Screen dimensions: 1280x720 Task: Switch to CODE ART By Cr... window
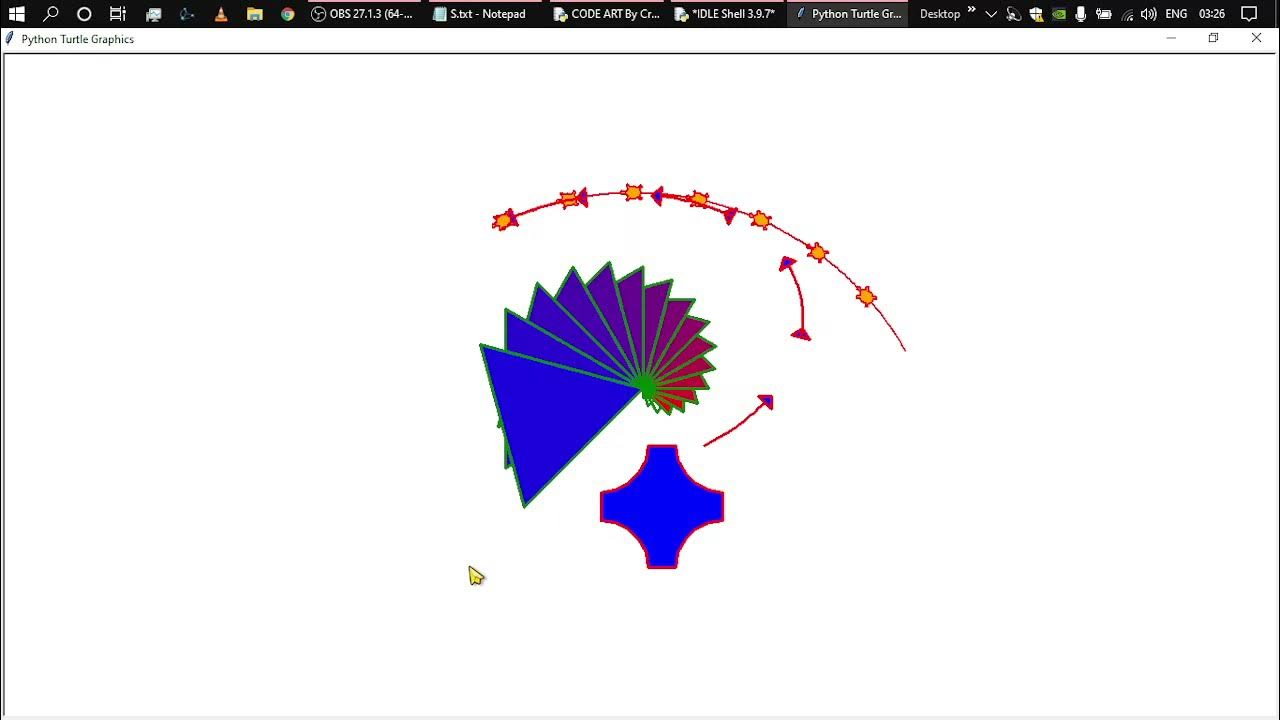(606, 14)
